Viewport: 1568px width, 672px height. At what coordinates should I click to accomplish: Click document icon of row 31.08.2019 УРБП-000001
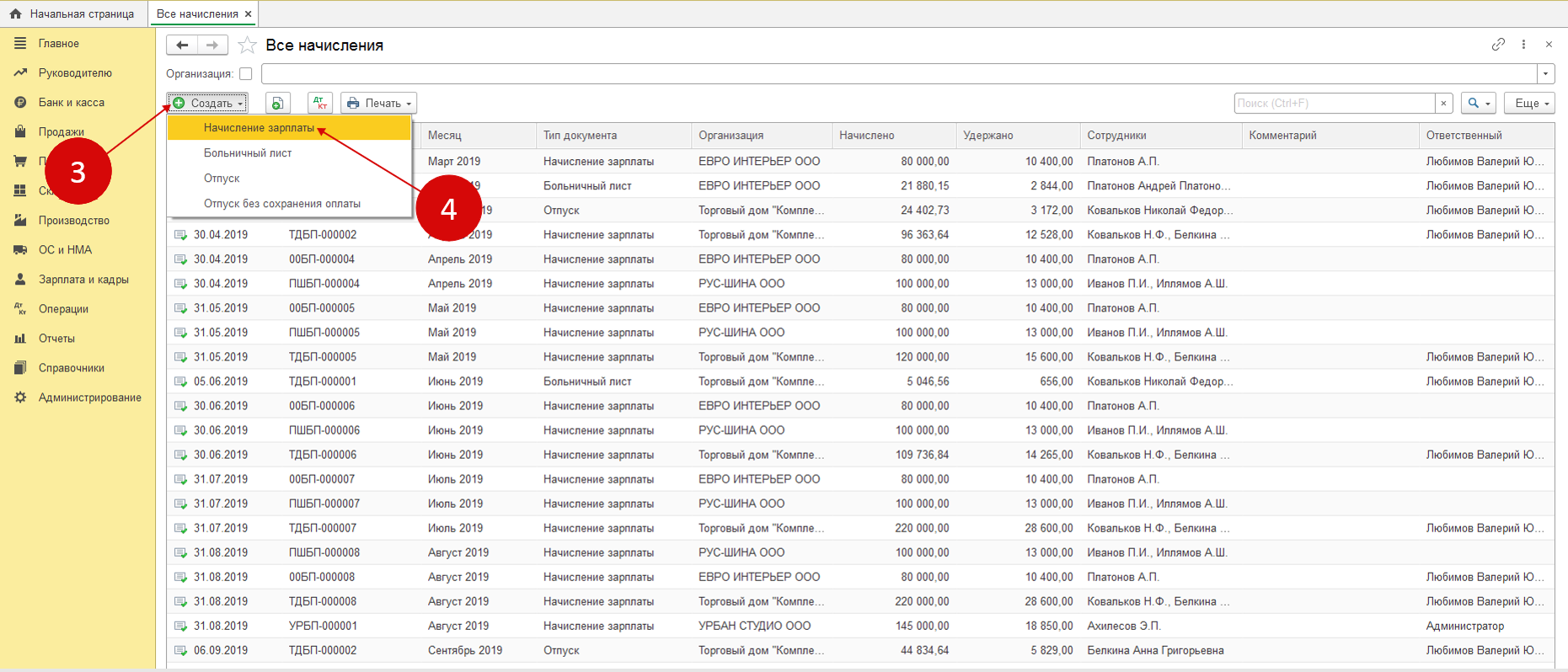click(180, 626)
